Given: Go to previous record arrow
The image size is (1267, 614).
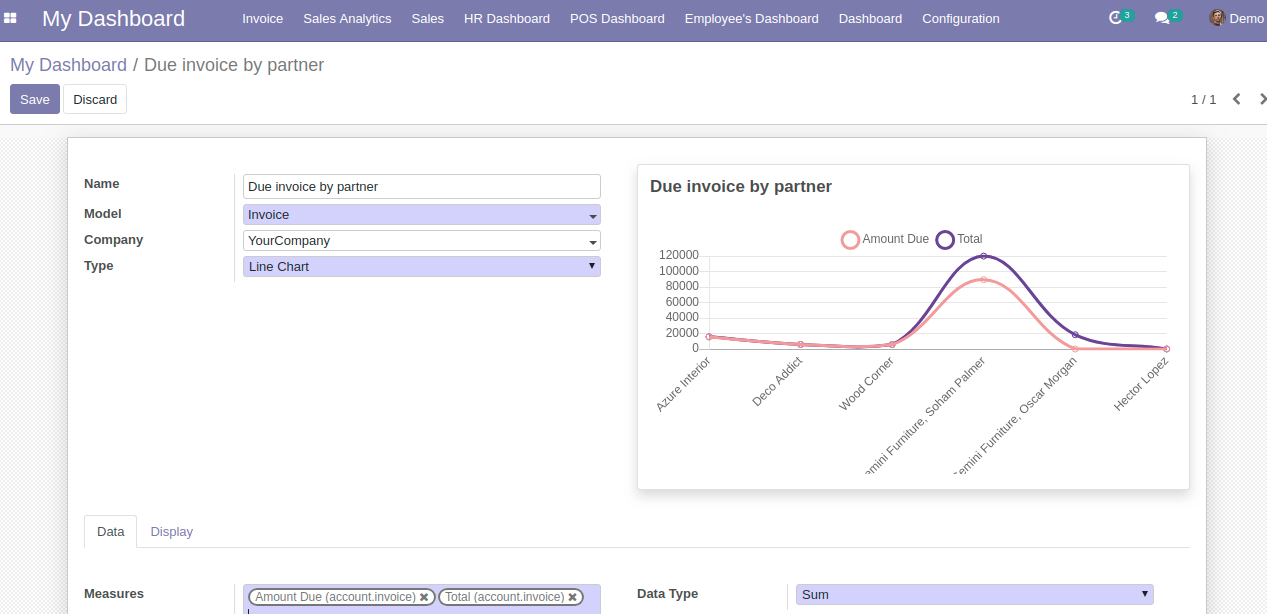Looking at the screenshot, I should coord(1237,99).
